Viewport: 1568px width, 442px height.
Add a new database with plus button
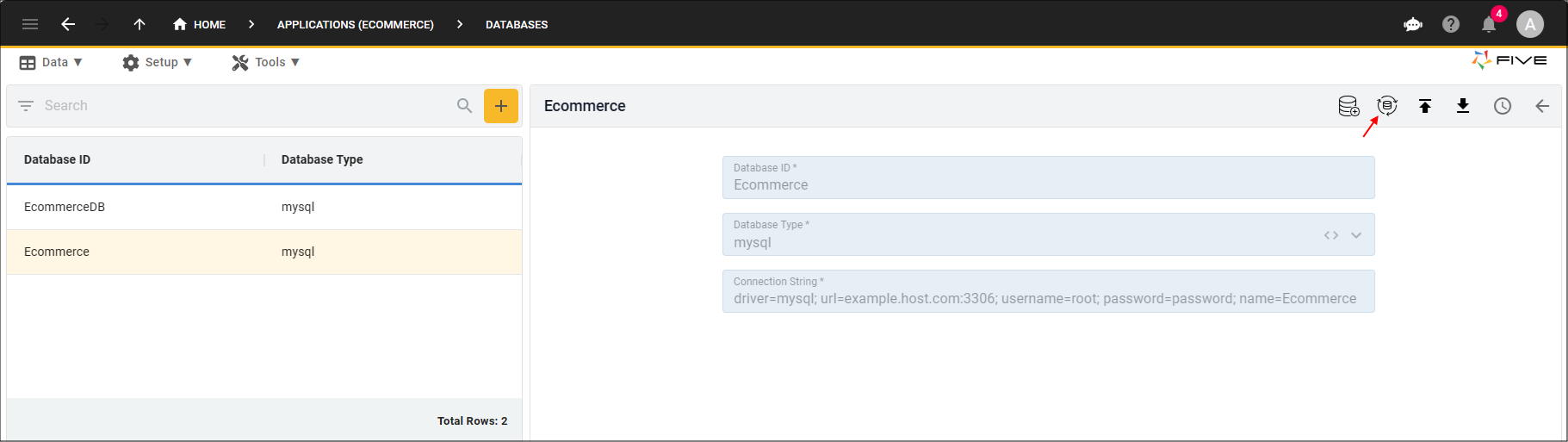pyautogui.click(x=501, y=106)
